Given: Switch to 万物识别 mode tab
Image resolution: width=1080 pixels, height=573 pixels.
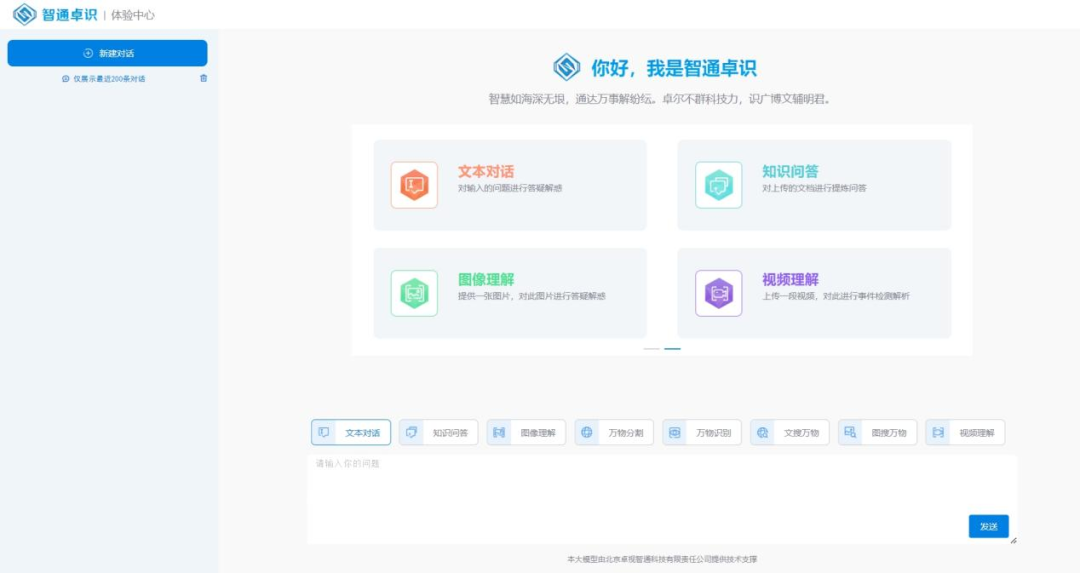Looking at the screenshot, I should coord(702,433).
